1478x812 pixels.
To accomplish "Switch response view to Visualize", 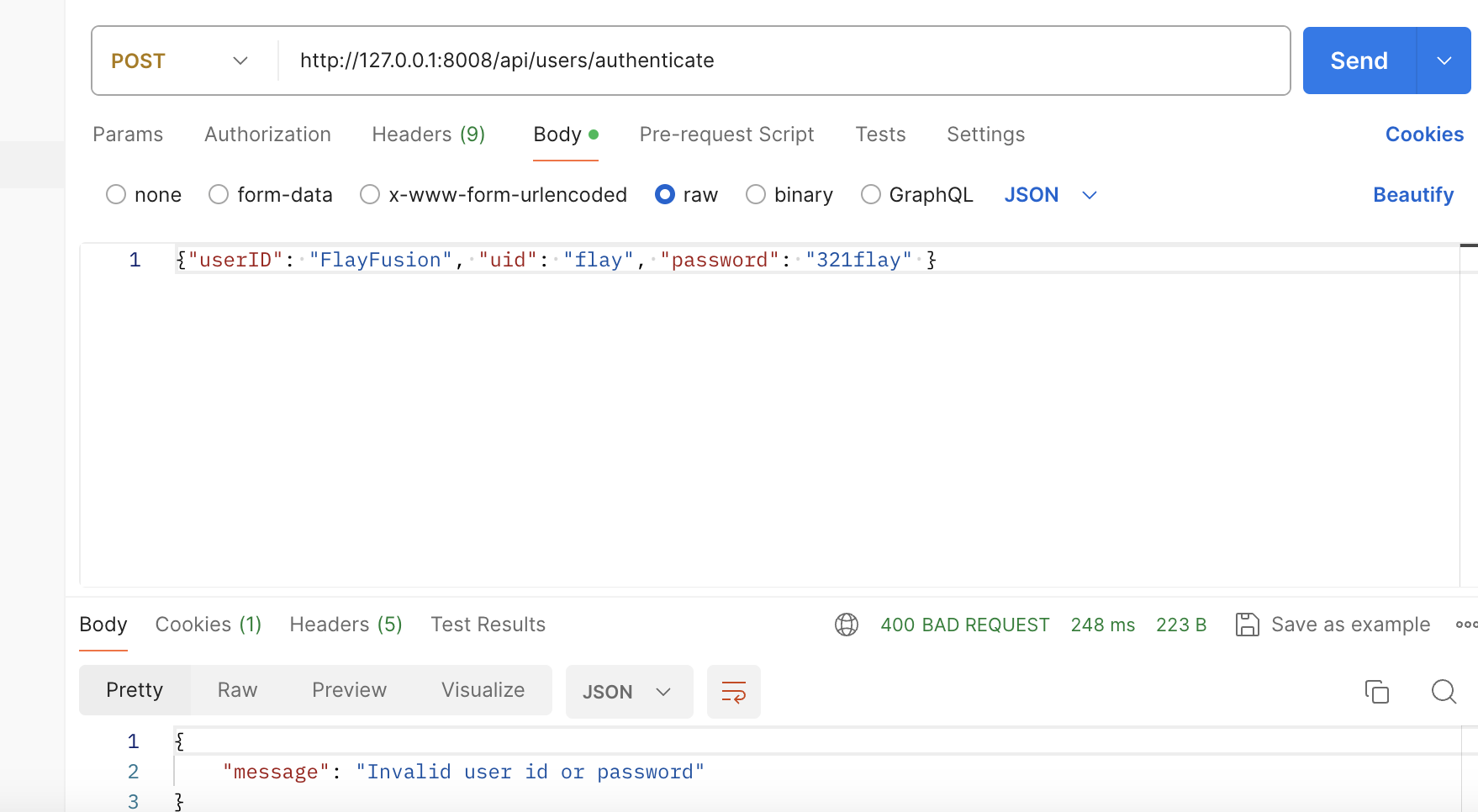I will [483, 690].
